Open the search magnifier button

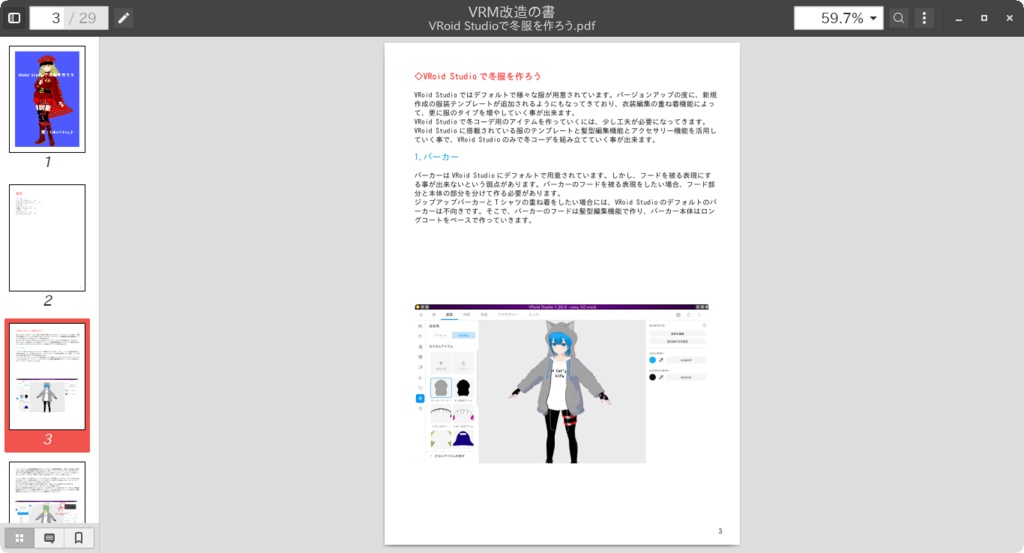(899, 18)
